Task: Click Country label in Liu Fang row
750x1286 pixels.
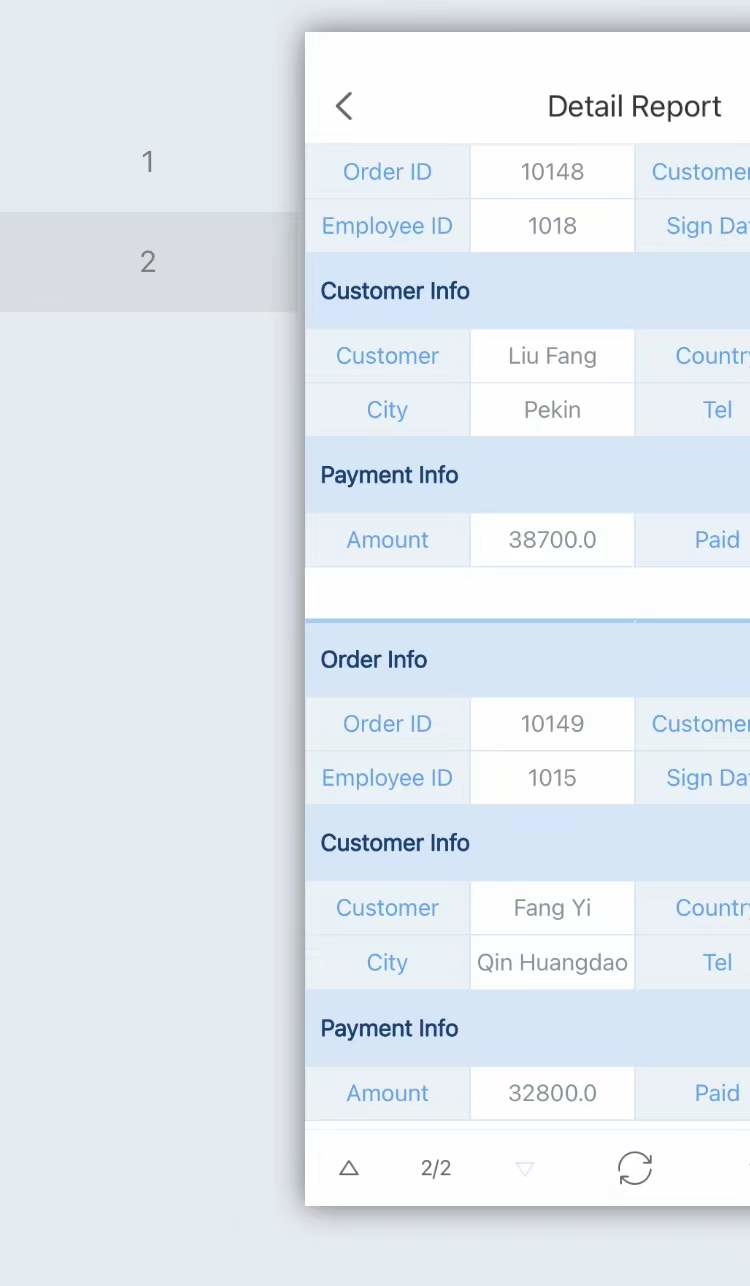Action: click(712, 356)
